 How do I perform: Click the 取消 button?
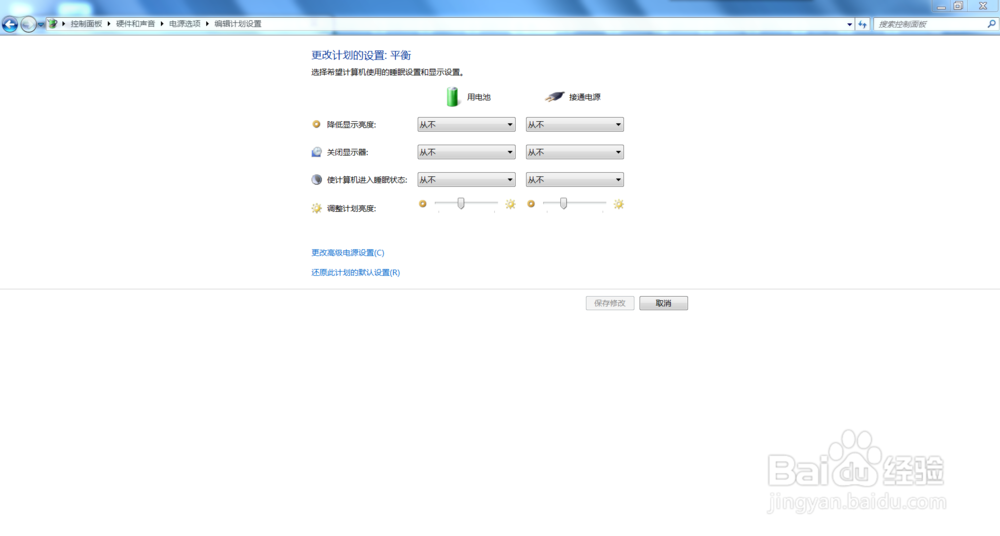[663, 303]
